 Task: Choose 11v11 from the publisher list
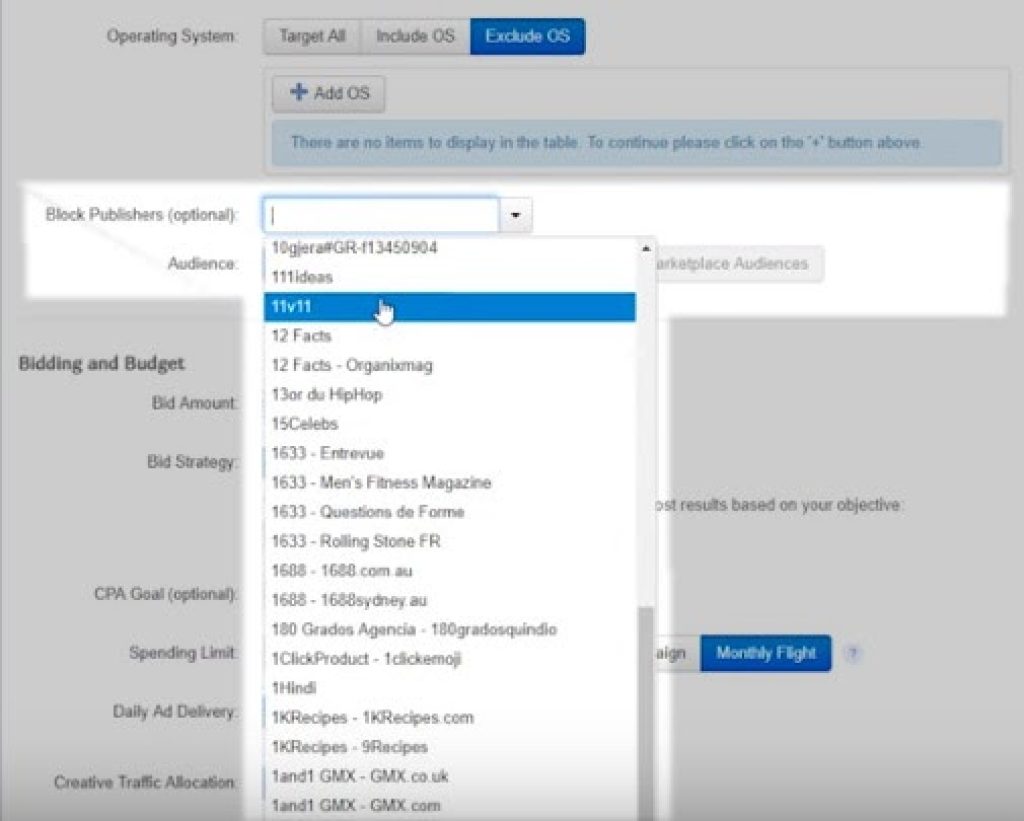point(449,307)
